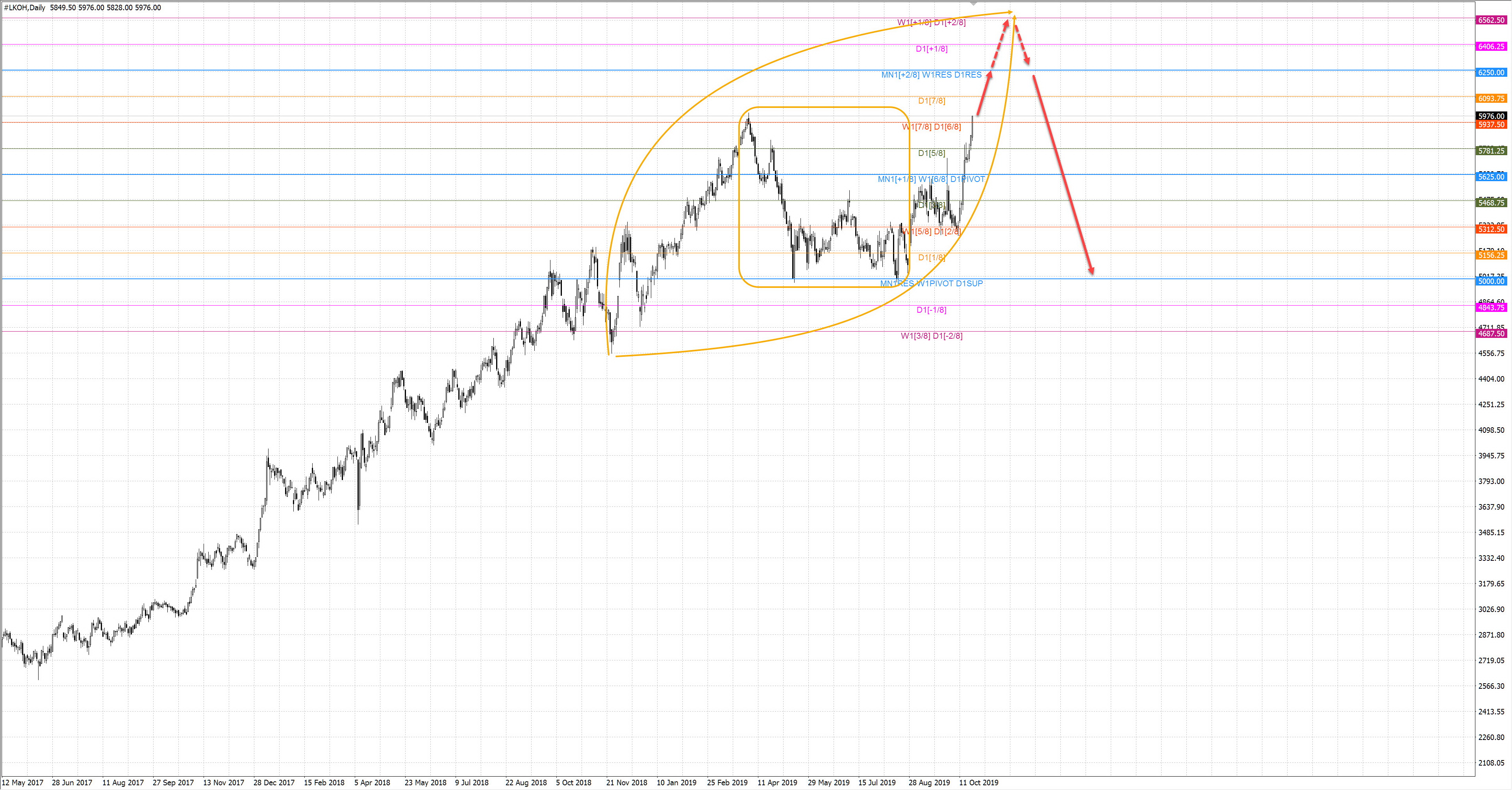Image resolution: width=1512 pixels, height=790 pixels.
Task: Click the 11 Oct 2019 date label
Action: tap(978, 783)
